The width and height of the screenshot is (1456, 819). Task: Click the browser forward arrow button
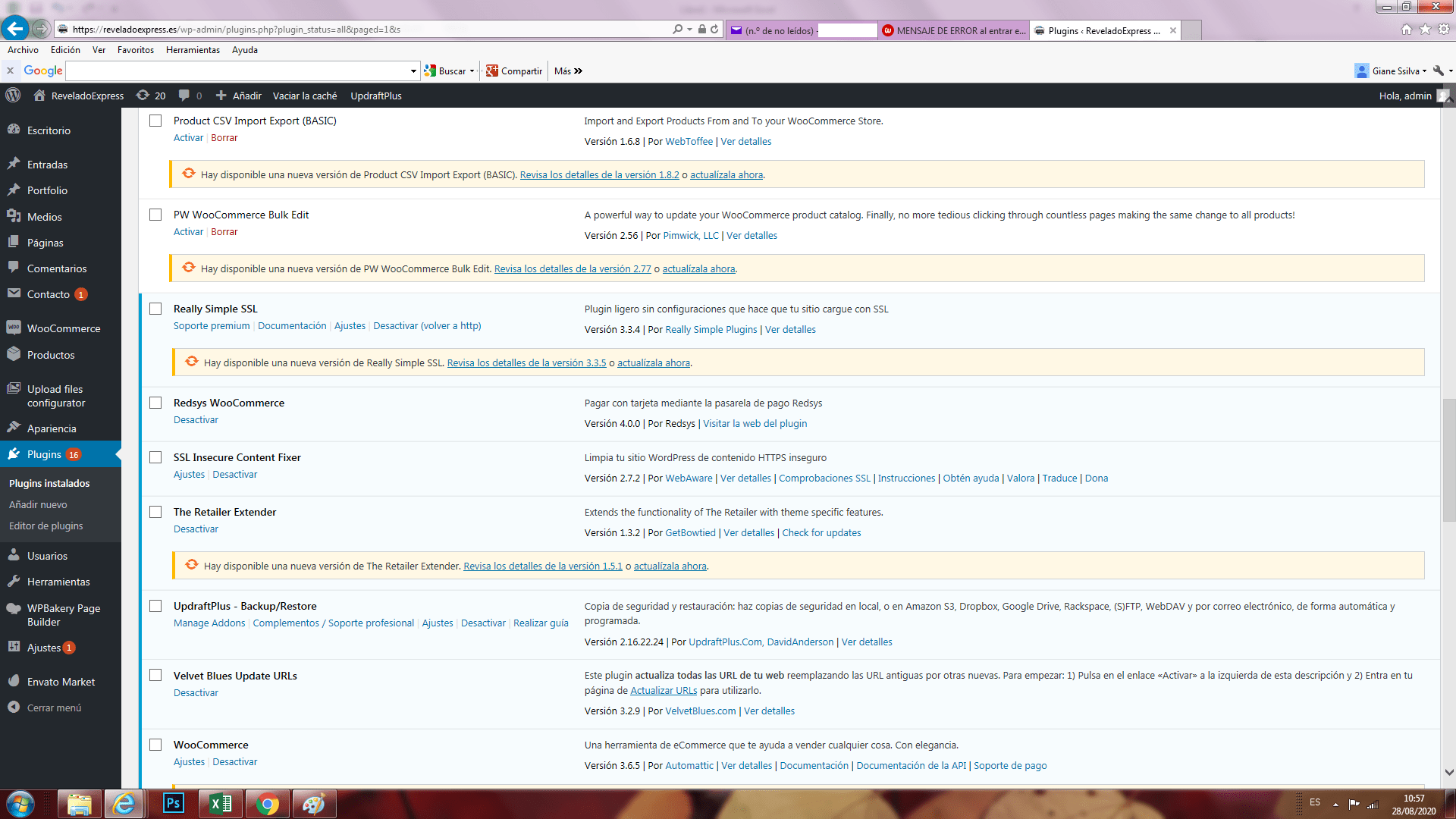pos(42,30)
